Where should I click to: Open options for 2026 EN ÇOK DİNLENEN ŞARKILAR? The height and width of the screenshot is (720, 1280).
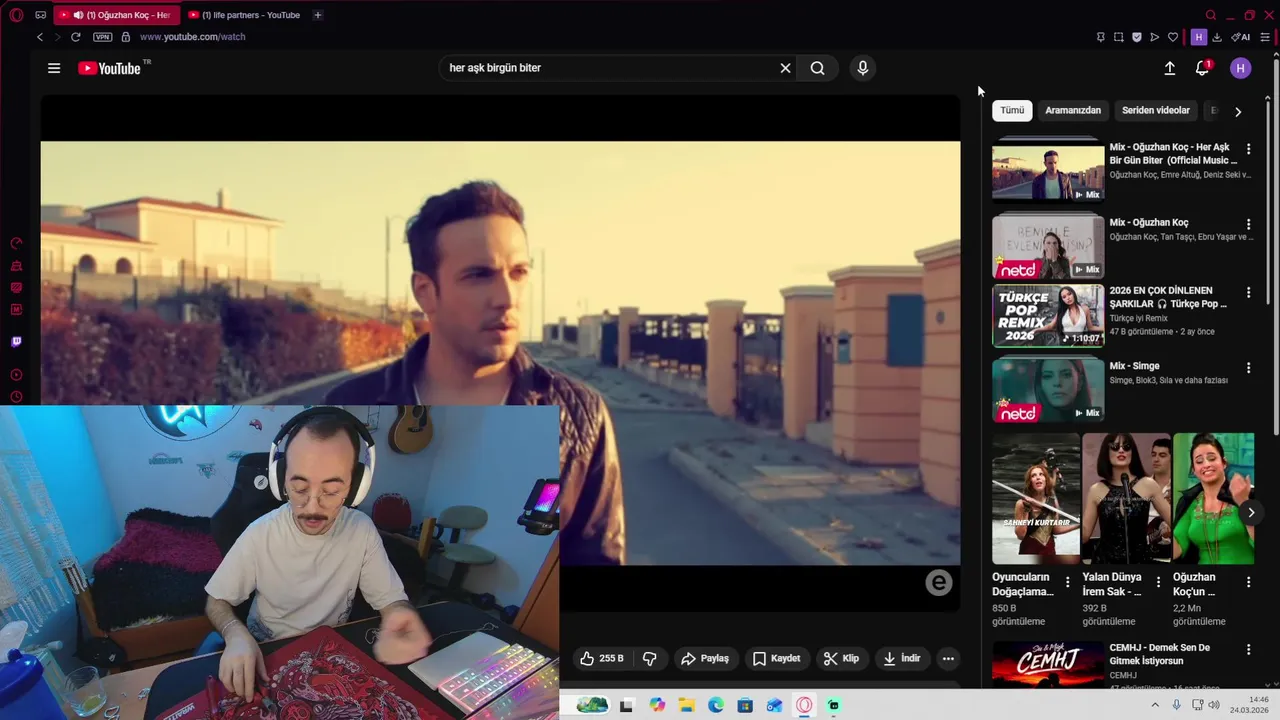point(1248,292)
